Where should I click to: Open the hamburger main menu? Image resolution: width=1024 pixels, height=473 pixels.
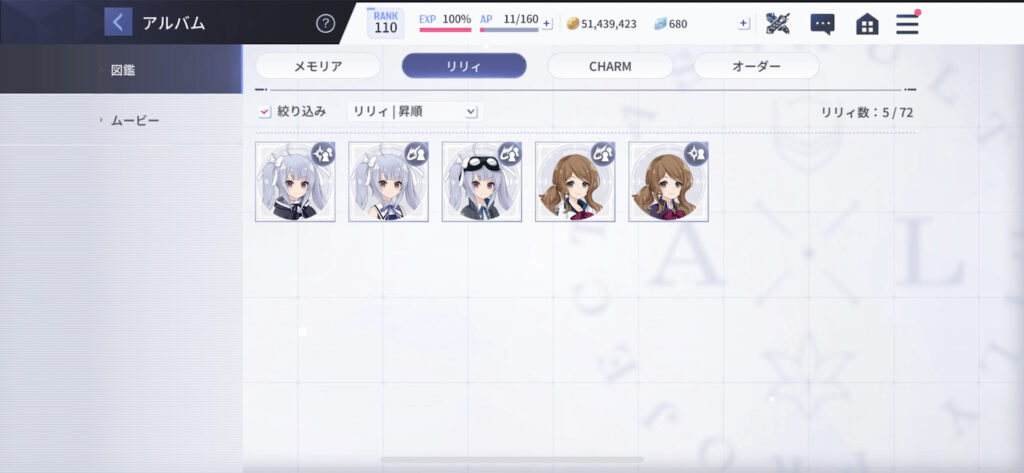[907, 24]
